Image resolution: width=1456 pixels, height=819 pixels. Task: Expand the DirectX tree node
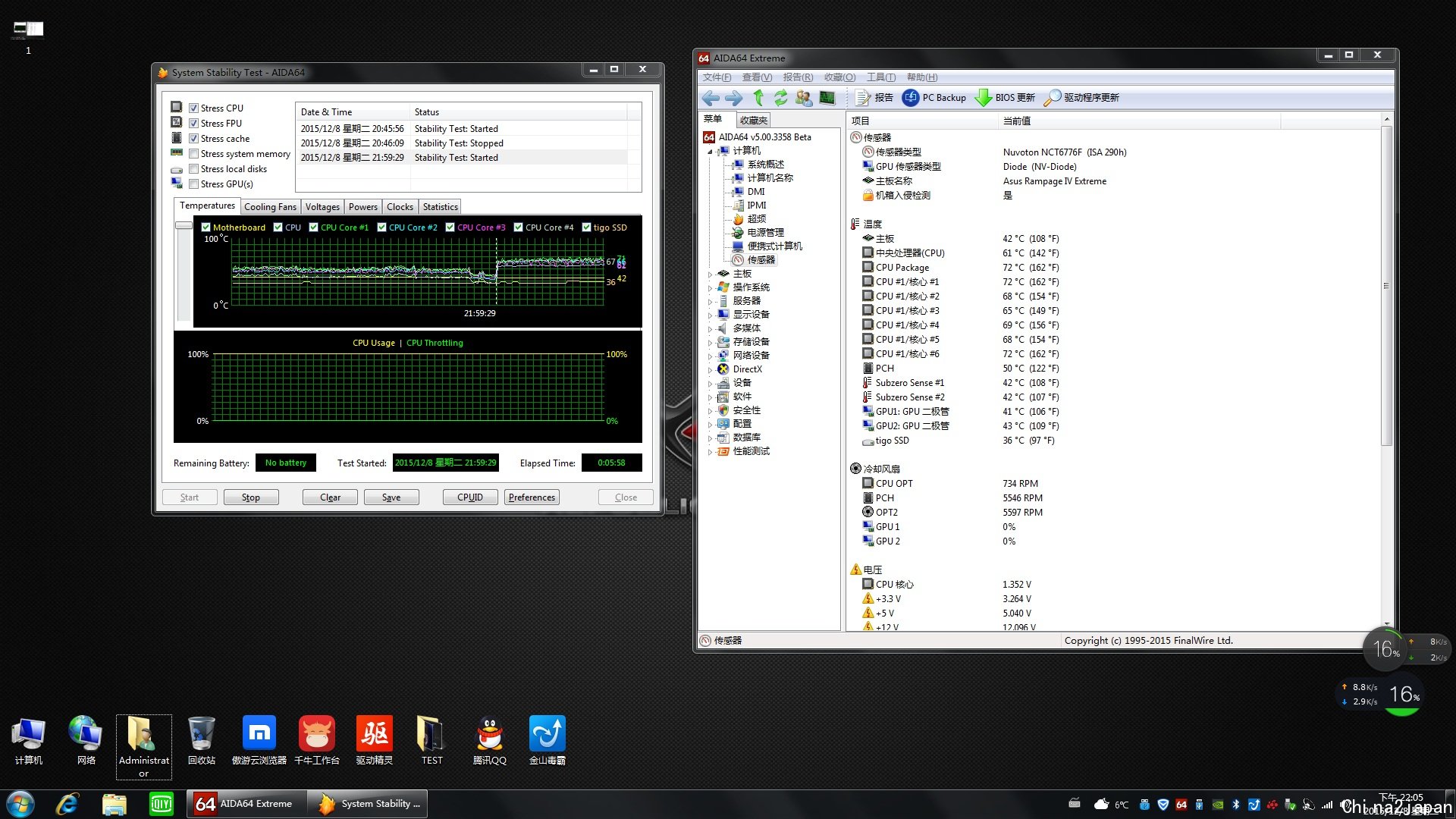pyautogui.click(x=711, y=370)
